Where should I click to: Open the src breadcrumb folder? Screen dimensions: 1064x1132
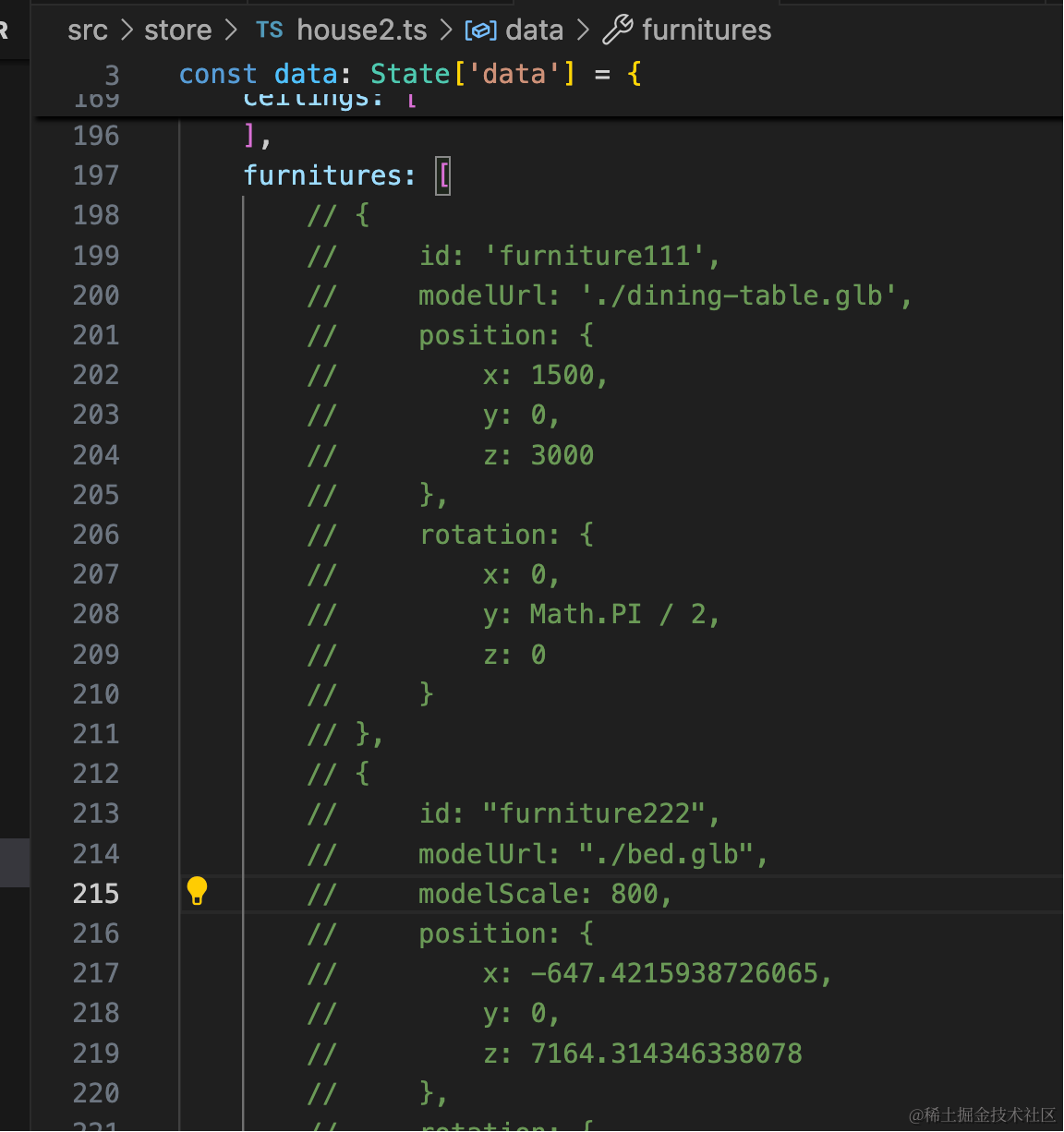pos(88,30)
